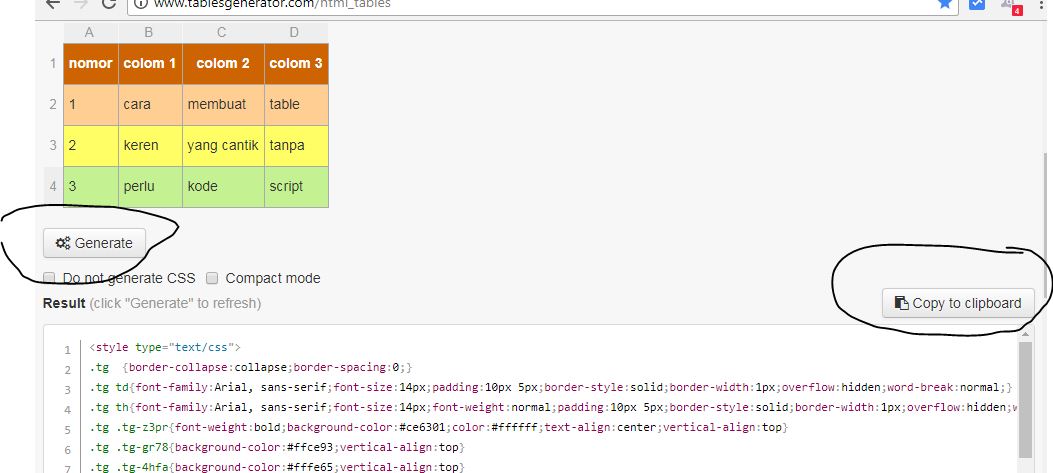Click the 'perlu' table cell
This screenshot has height=473, width=1053.
pyautogui.click(x=150, y=187)
